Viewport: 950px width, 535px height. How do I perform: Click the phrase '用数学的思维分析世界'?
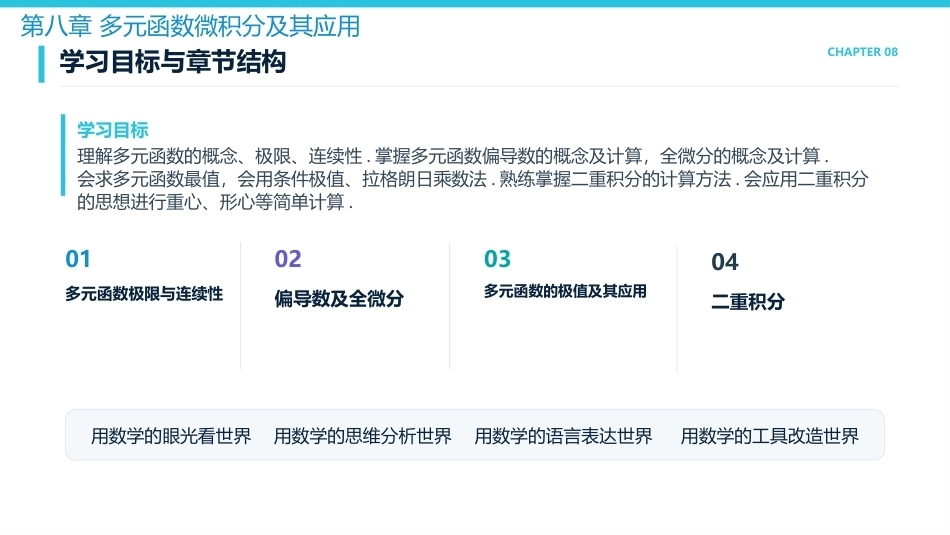pyautogui.click(x=362, y=436)
